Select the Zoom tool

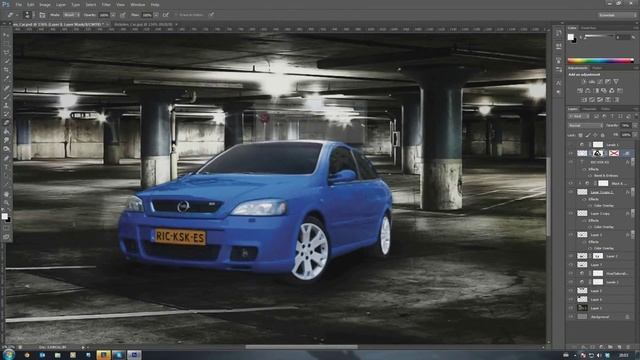(6, 202)
